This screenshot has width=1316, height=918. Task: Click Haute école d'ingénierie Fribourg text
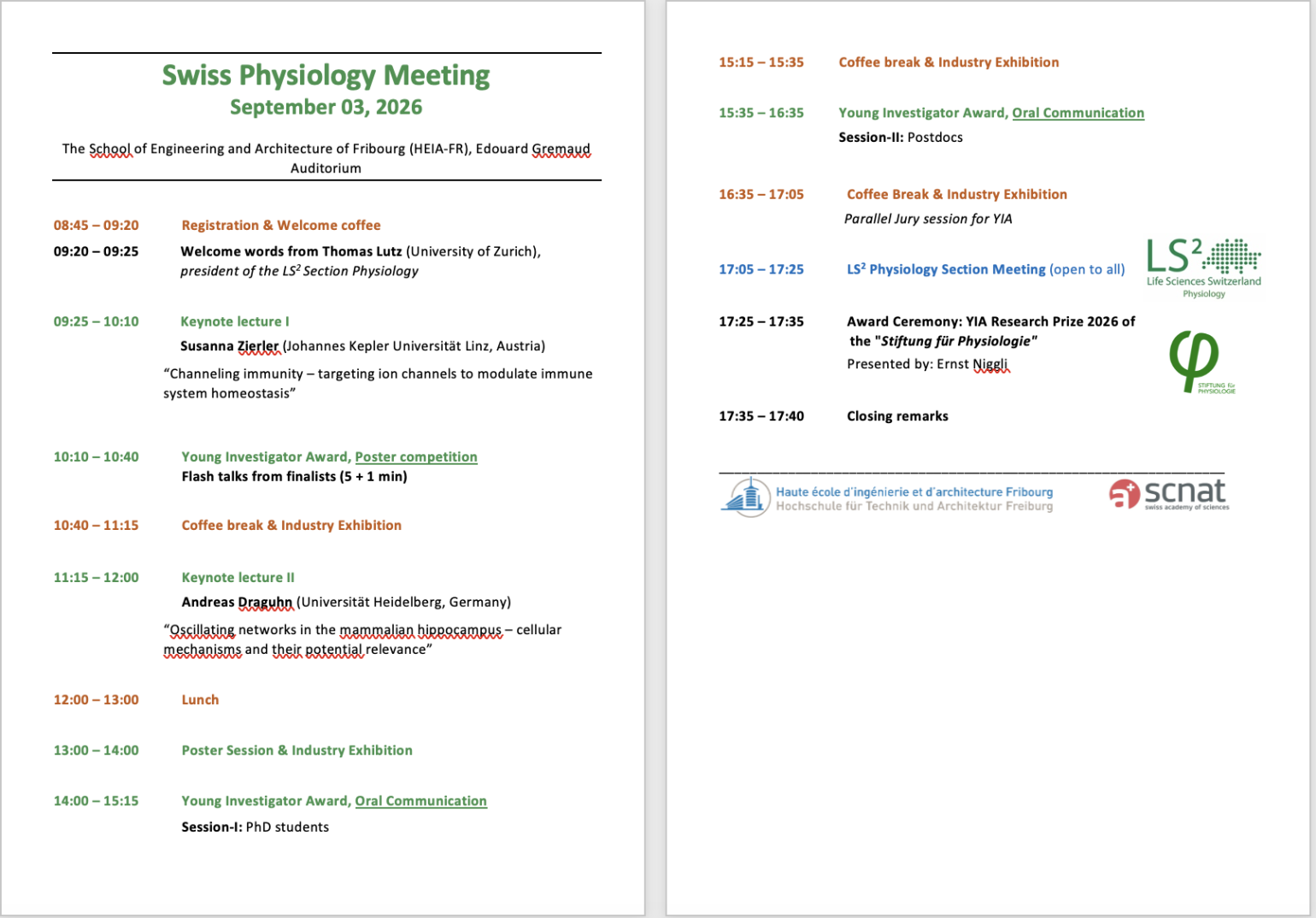click(x=914, y=492)
